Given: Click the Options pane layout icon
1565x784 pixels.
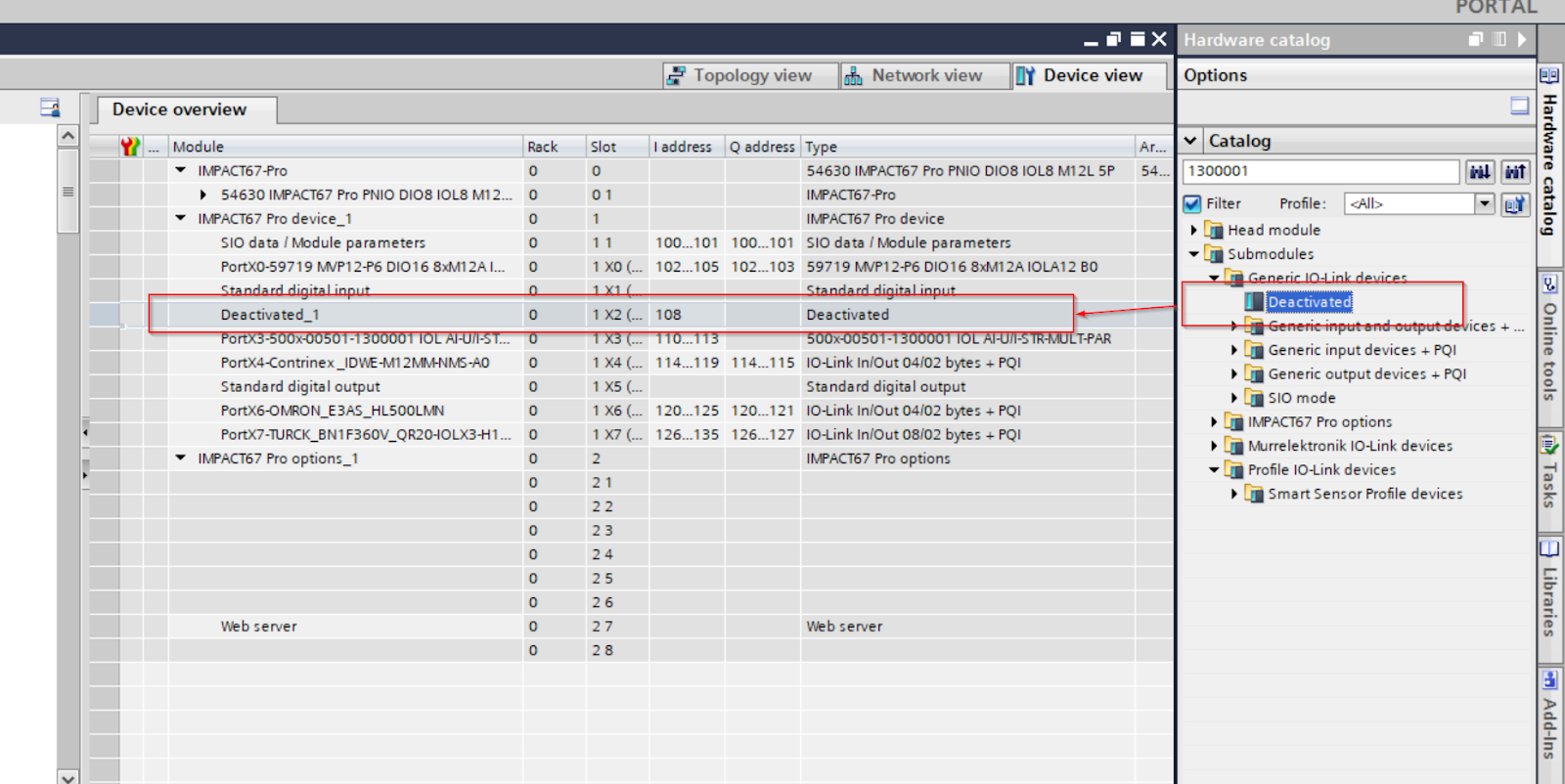Looking at the screenshot, I should click(x=1519, y=106).
